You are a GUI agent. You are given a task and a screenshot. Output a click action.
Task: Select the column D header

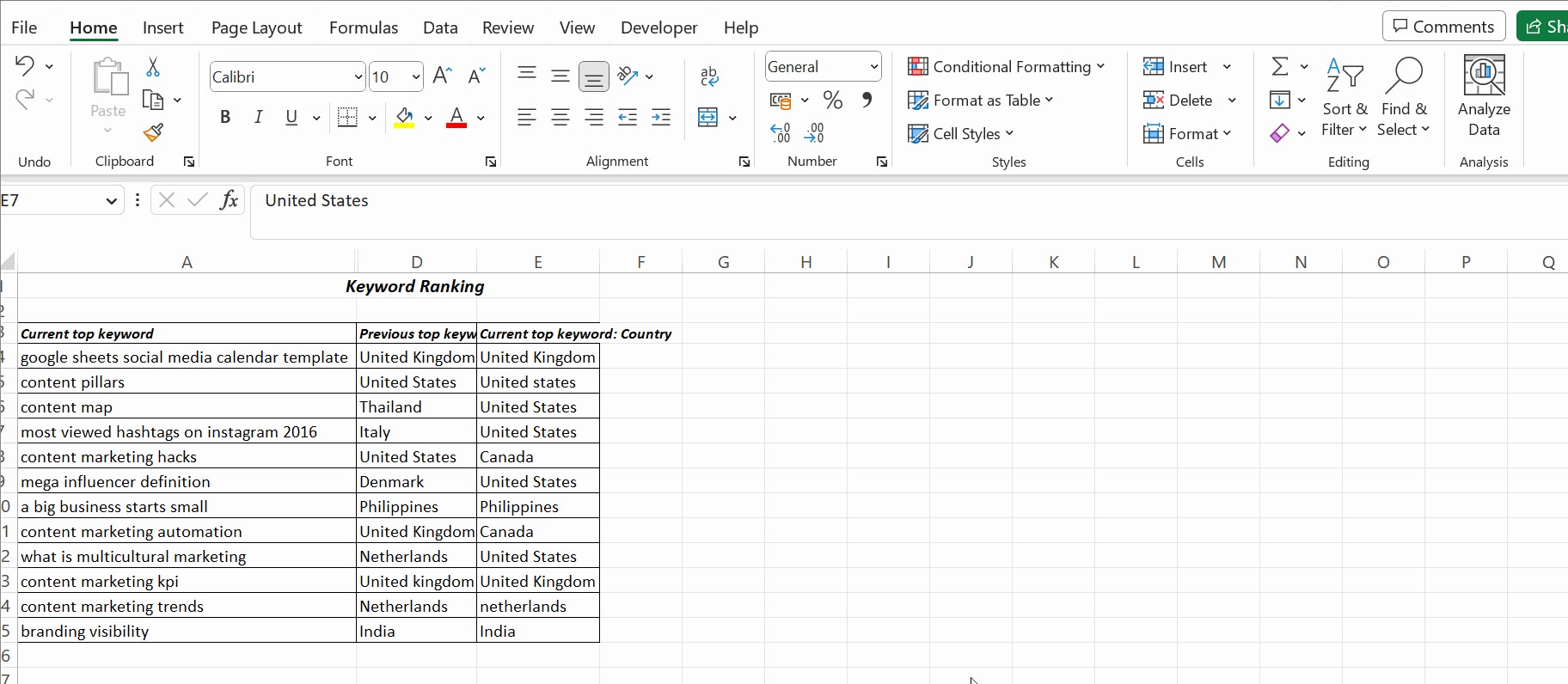pos(417,262)
